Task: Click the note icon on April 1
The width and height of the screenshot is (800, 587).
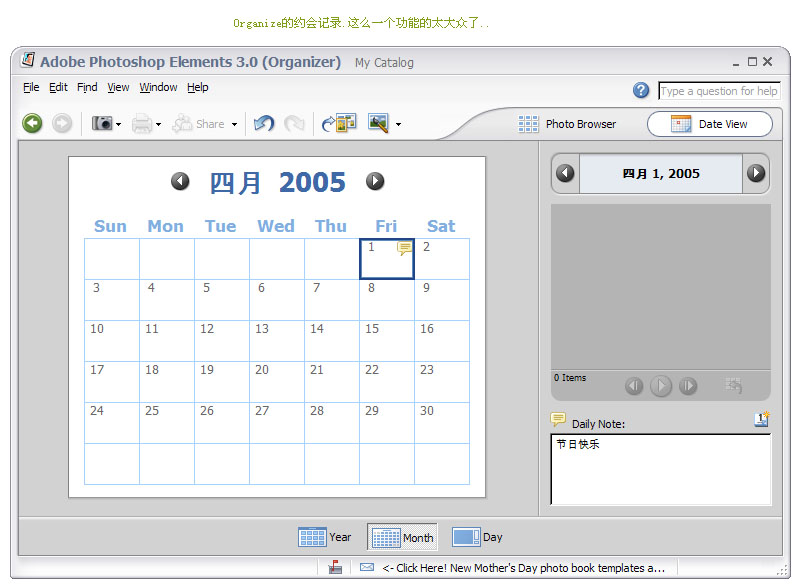Action: point(405,248)
